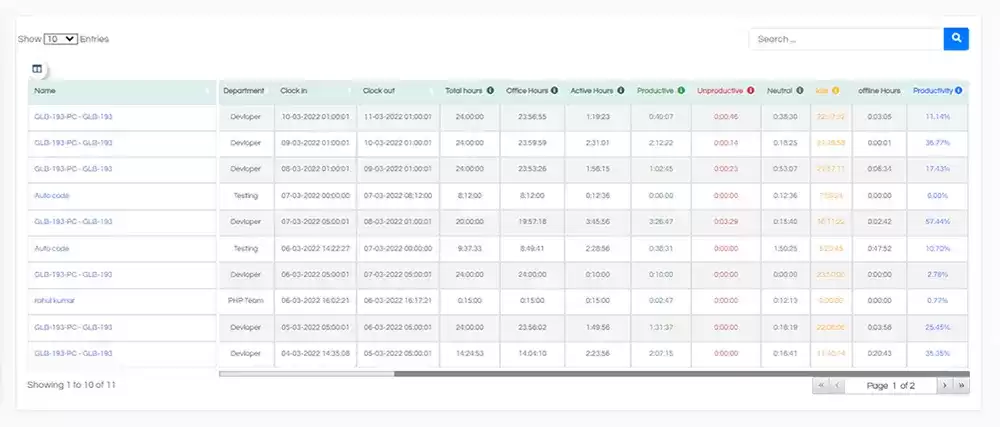
Task: Click the red Unproductive info icon
Action: [x=750, y=91]
